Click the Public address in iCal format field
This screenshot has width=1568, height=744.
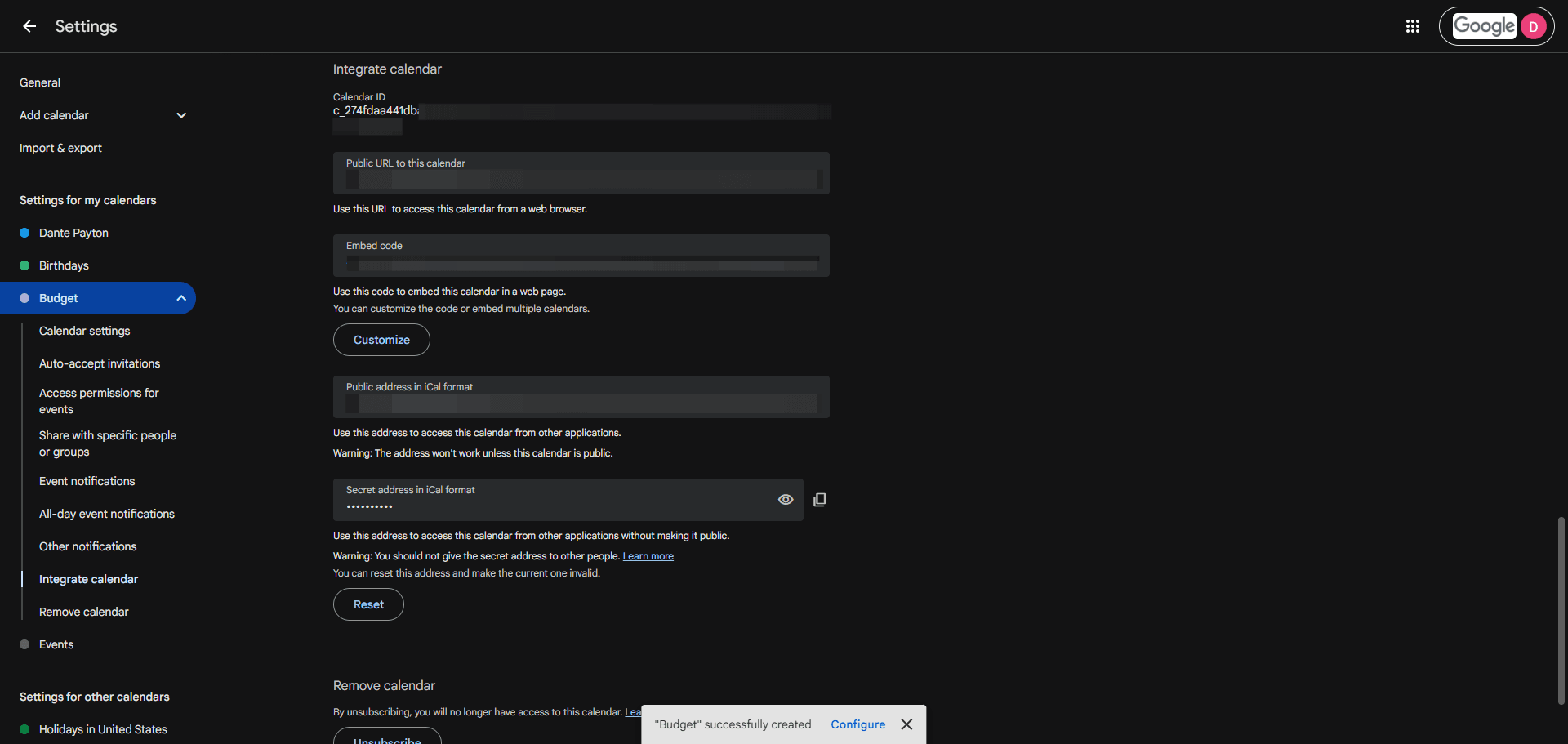pos(581,397)
